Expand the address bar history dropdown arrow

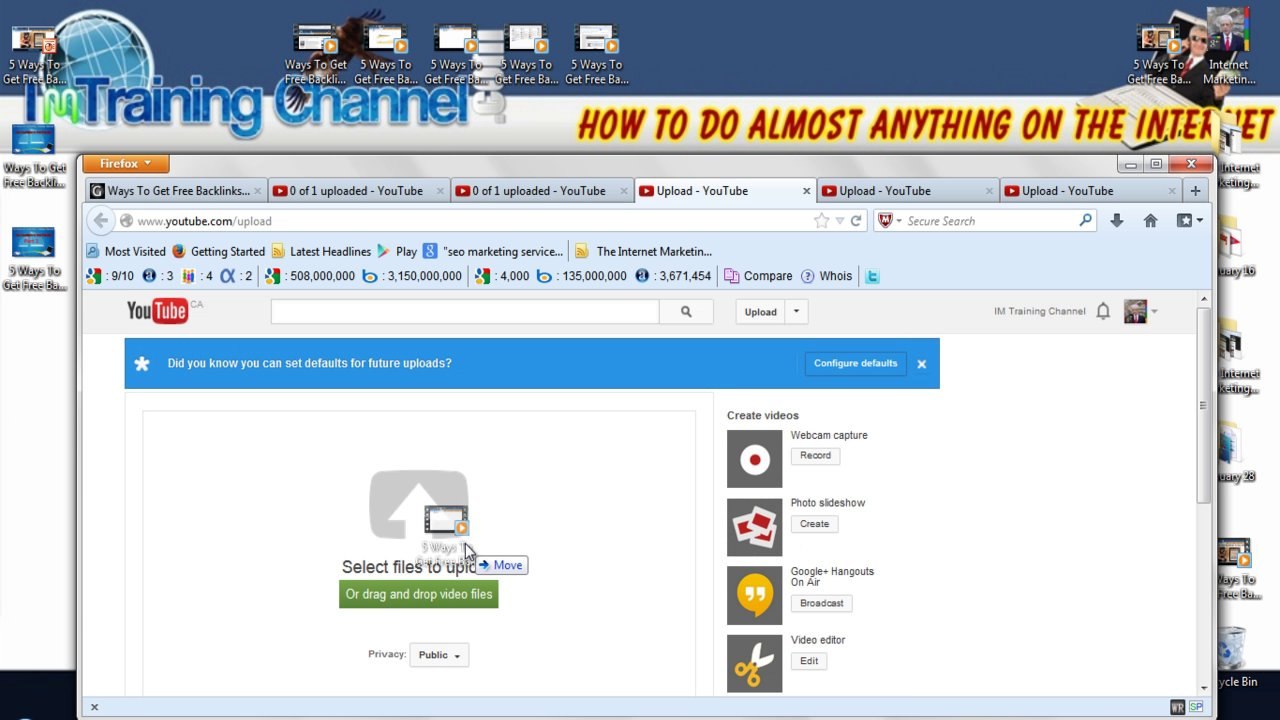point(840,221)
